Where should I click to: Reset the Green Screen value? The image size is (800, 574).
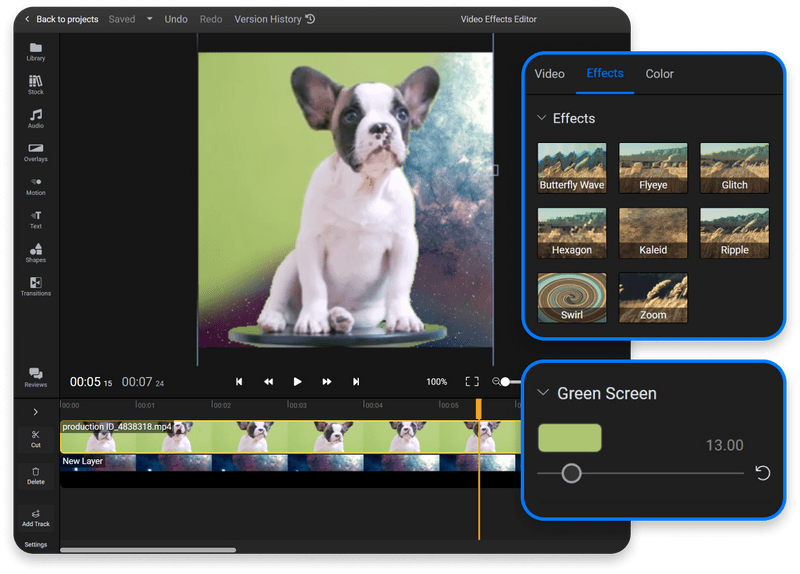pos(762,473)
